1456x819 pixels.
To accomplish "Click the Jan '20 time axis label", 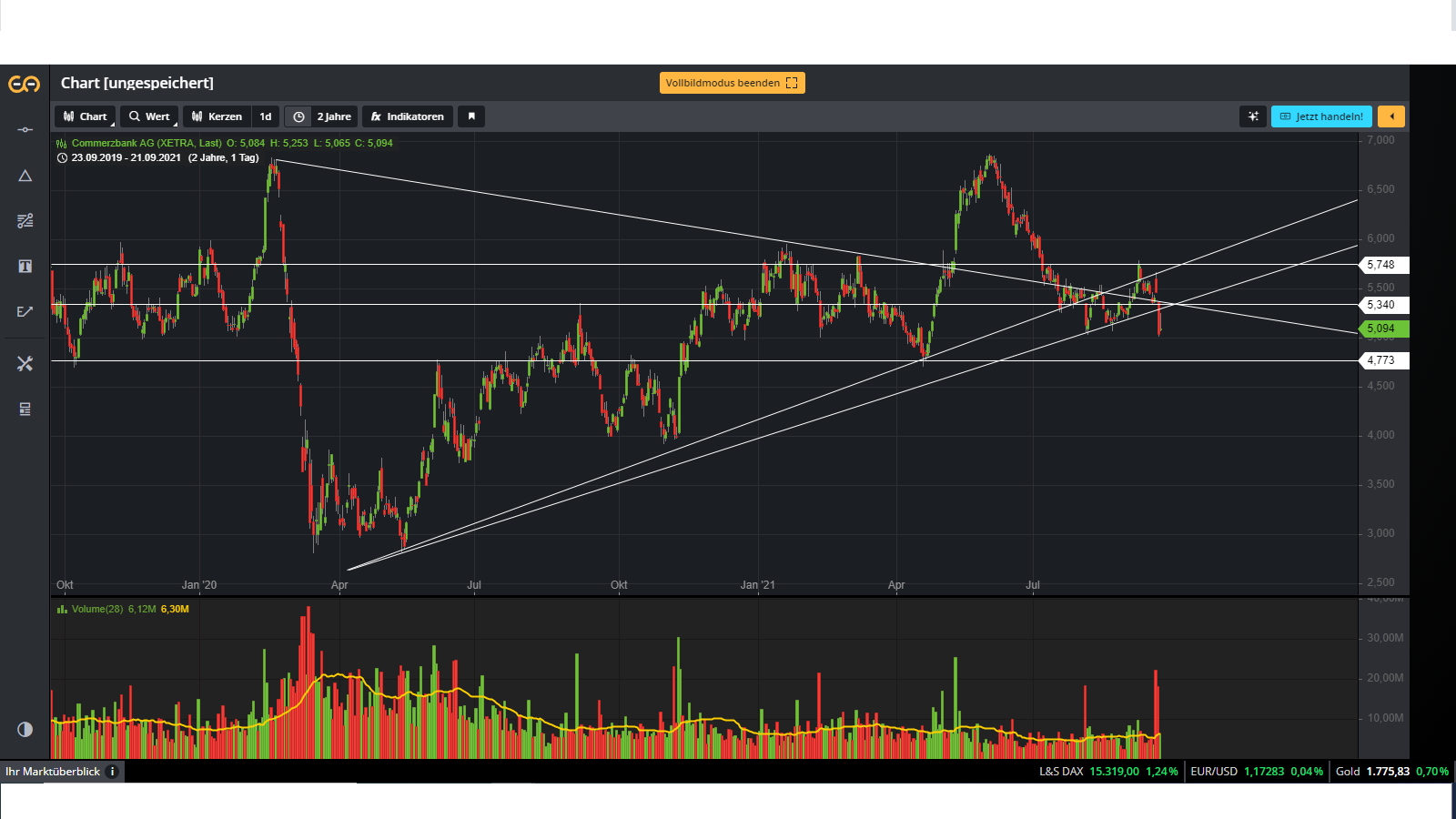I will 199,585.
